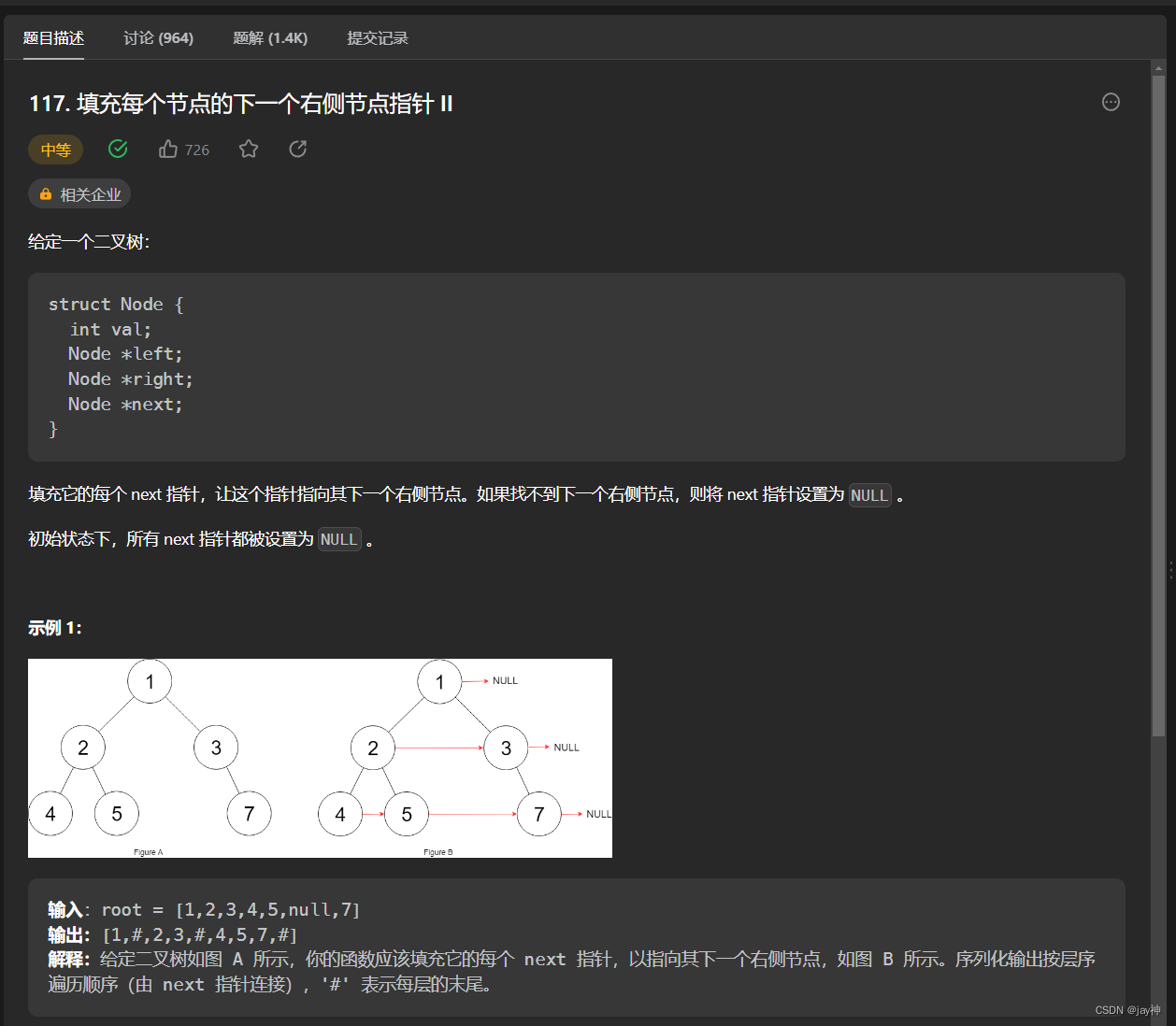Click the NULL inline code badge

point(869,495)
